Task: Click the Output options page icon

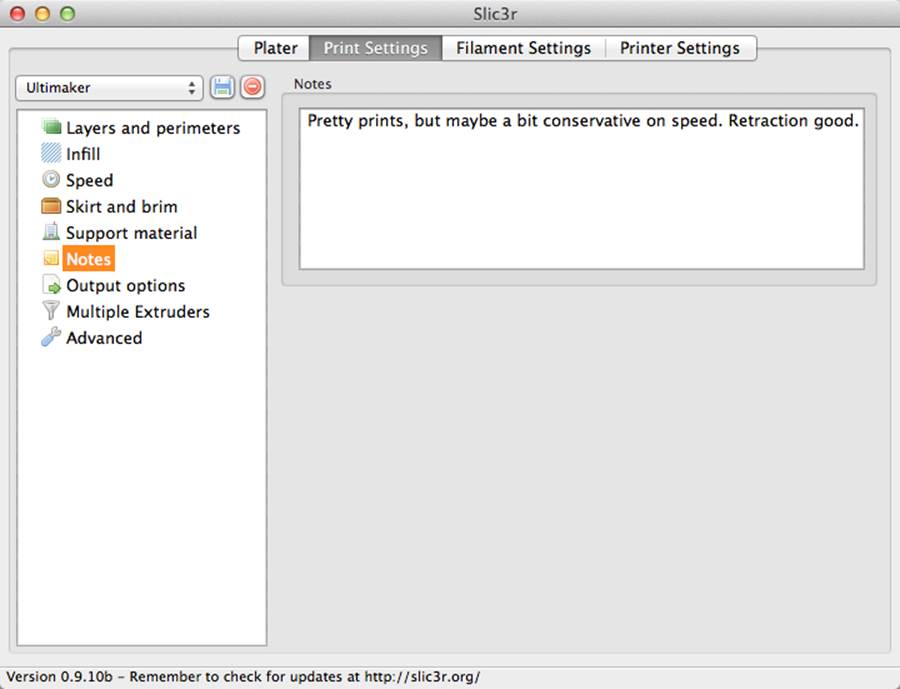Action: pyautogui.click(x=52, y=285)
